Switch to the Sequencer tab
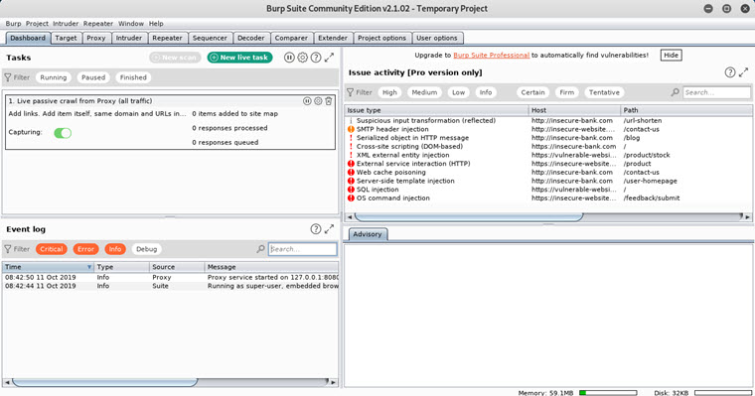The width and height of the screenshot is (755, 396). tap(209, 38)
